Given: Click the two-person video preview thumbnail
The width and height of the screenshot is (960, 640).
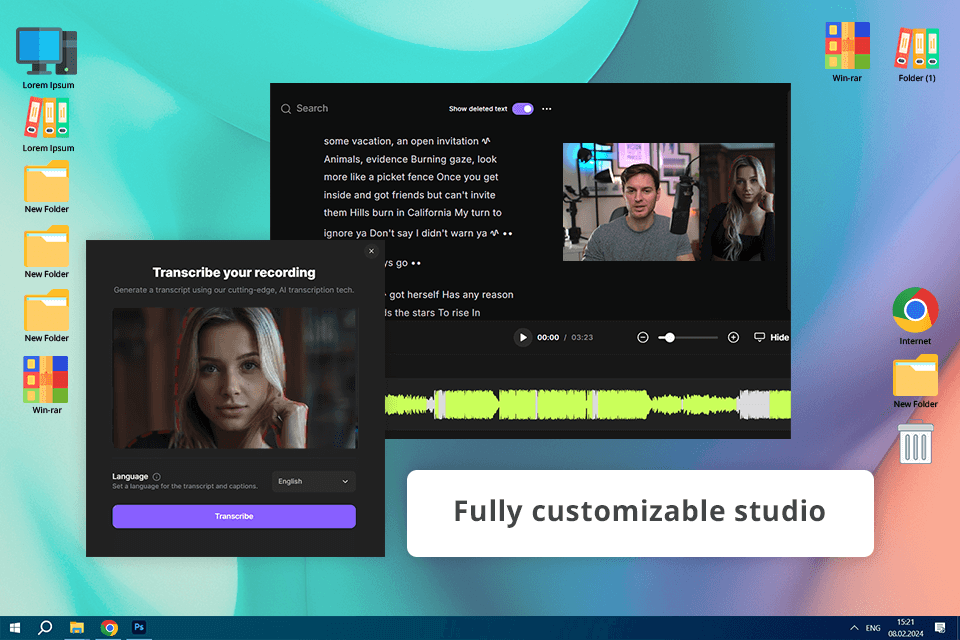Looking at the screenshot, I should click(669, 202).
